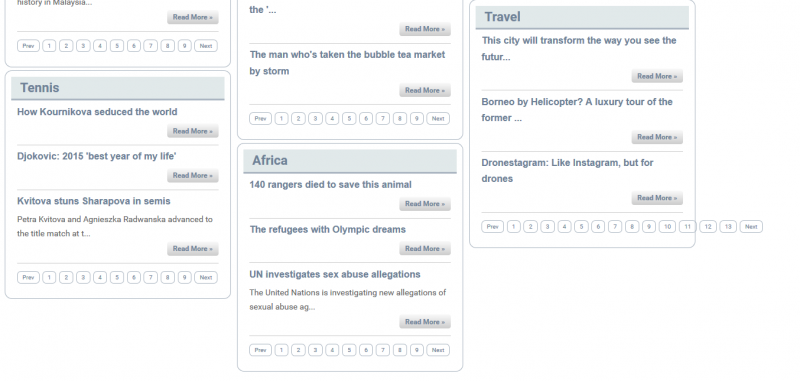Click Next in pagination below bubble tea article

pyautogui.click(x=438, y=119)
